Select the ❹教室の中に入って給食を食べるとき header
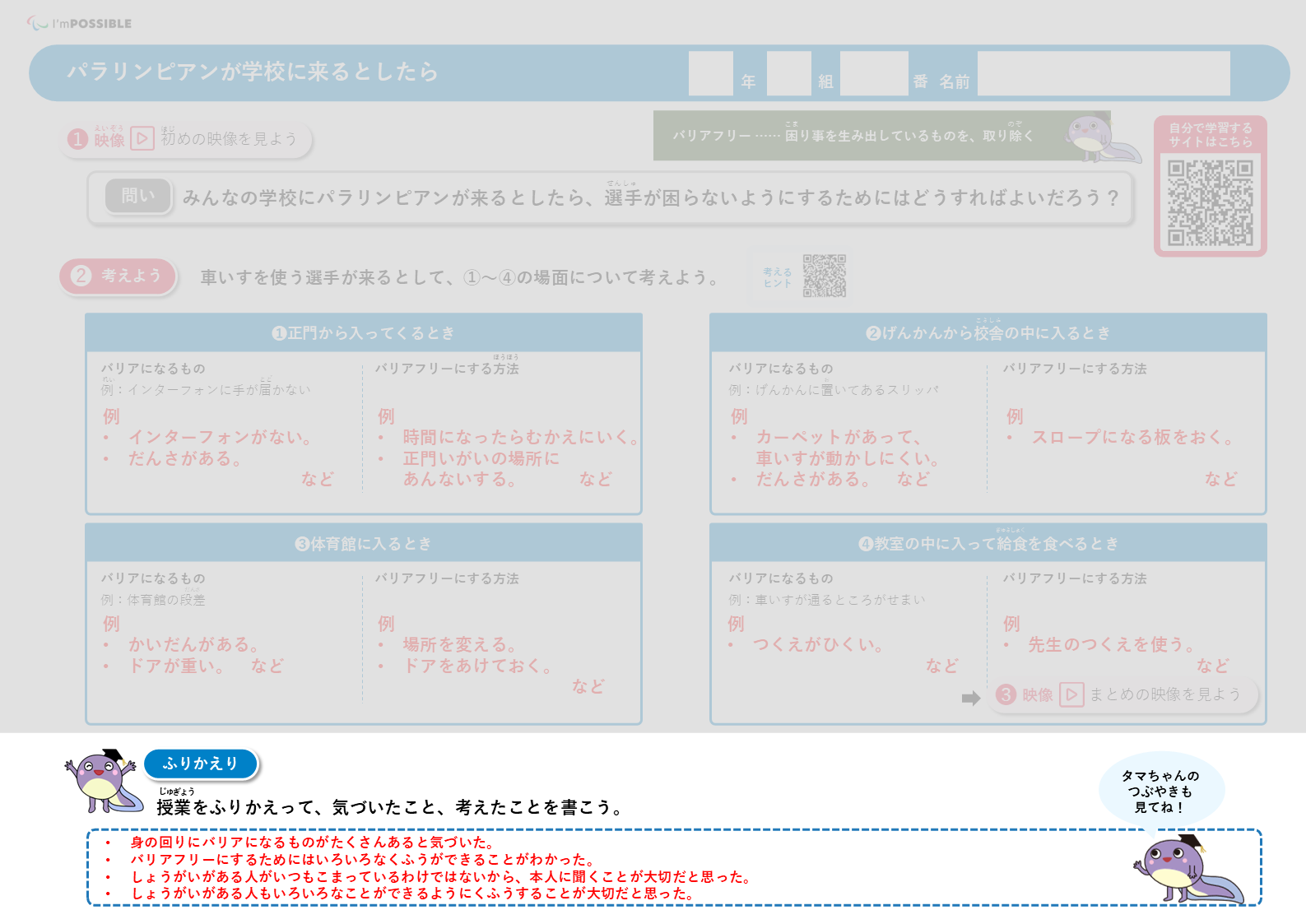 pos(988,544)
